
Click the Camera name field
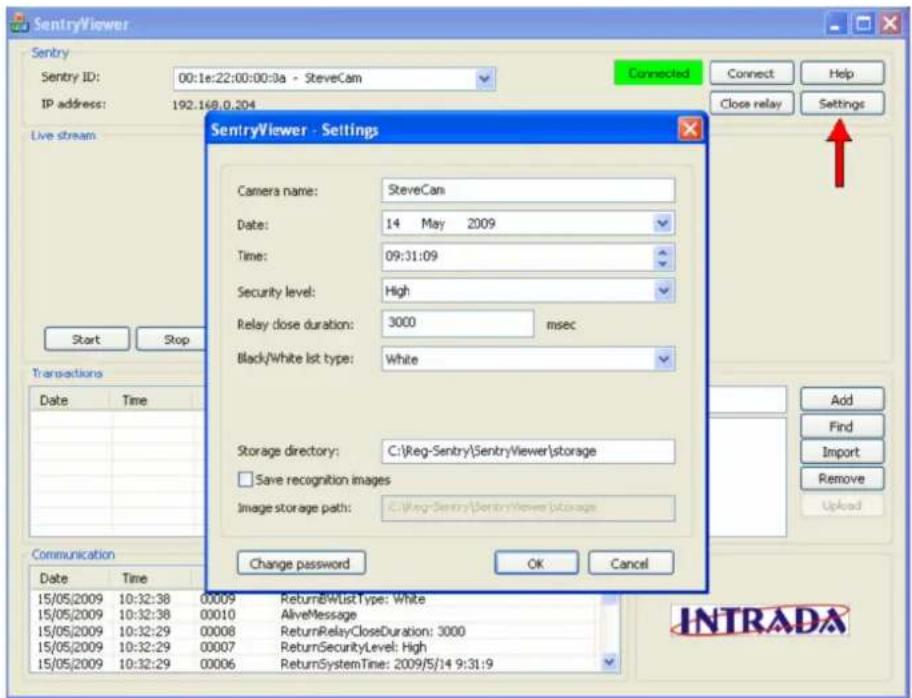pos(528,190)
